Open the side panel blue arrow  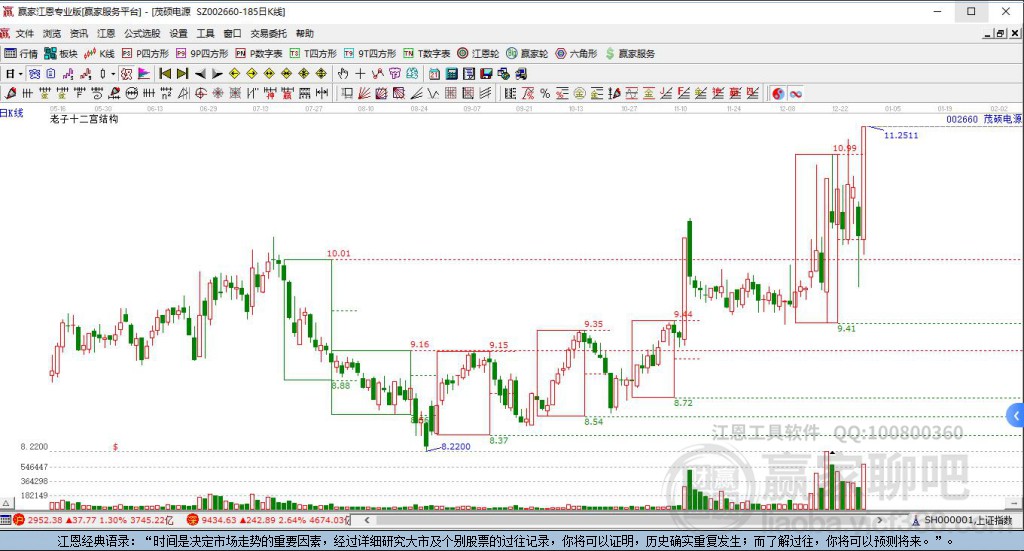point(1016,415)
